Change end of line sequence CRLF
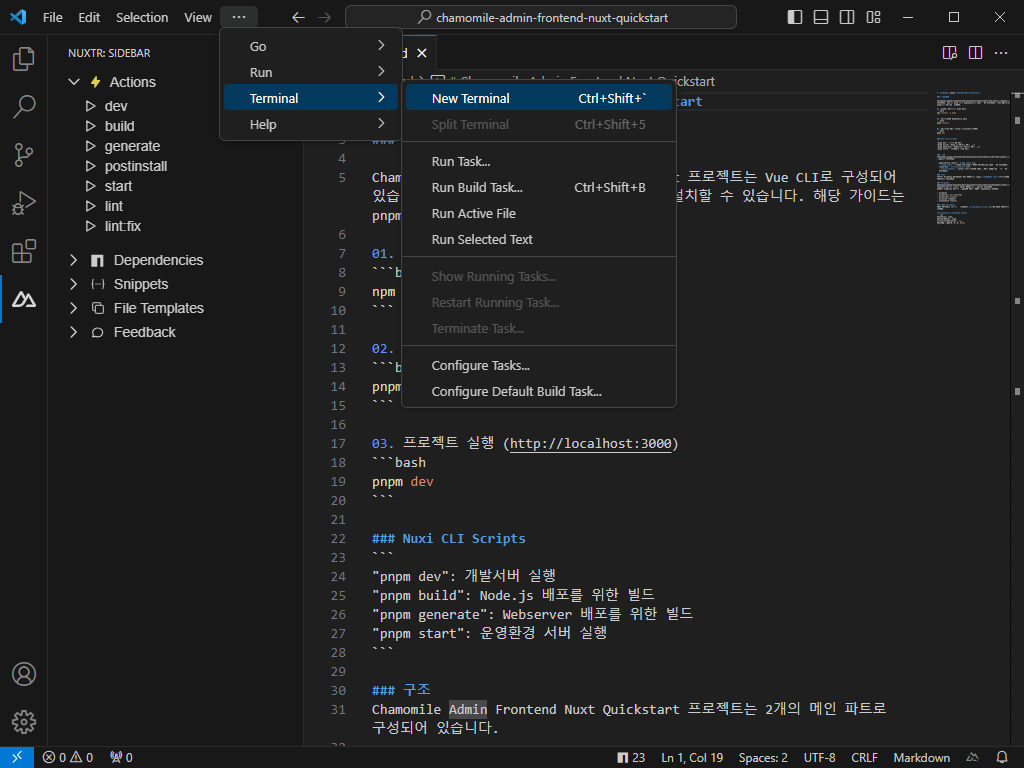 pos(864,758)
